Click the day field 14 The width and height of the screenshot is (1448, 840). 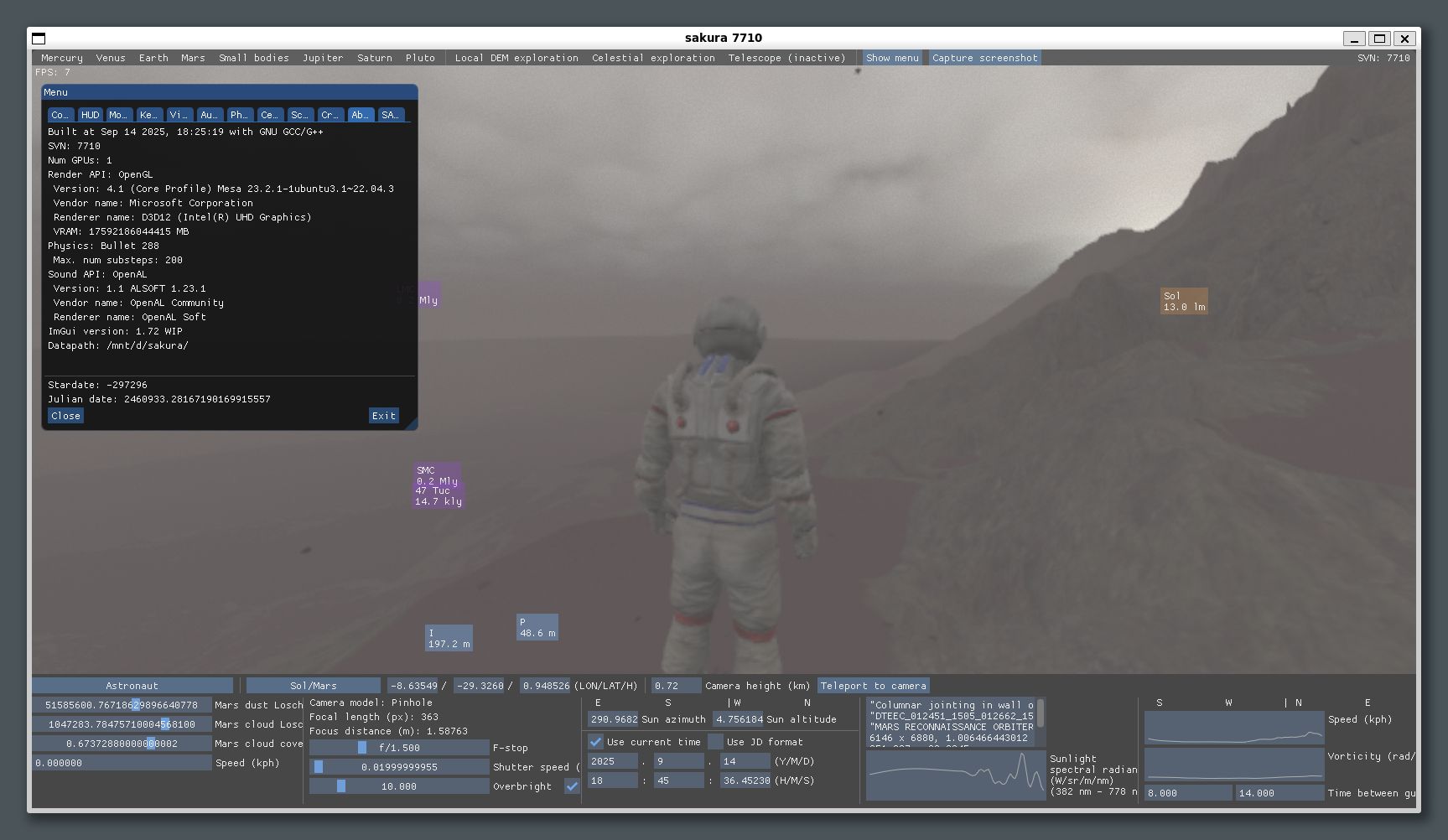[x=745, y=761]
